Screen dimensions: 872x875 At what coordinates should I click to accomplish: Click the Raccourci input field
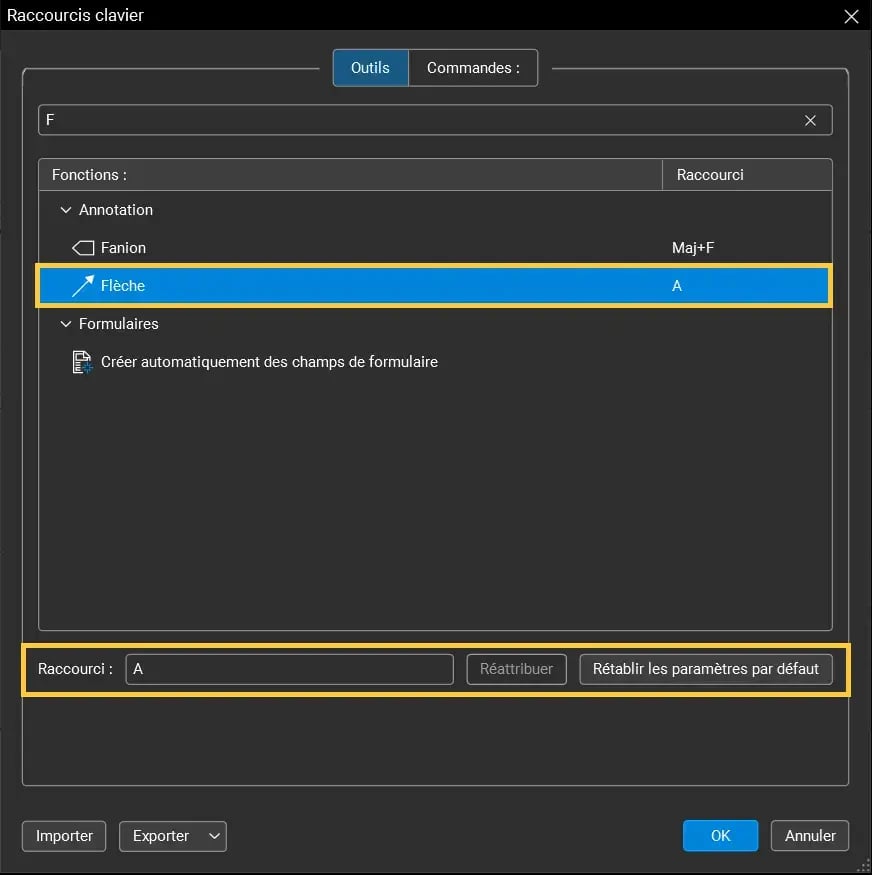[x=289, y=669]
